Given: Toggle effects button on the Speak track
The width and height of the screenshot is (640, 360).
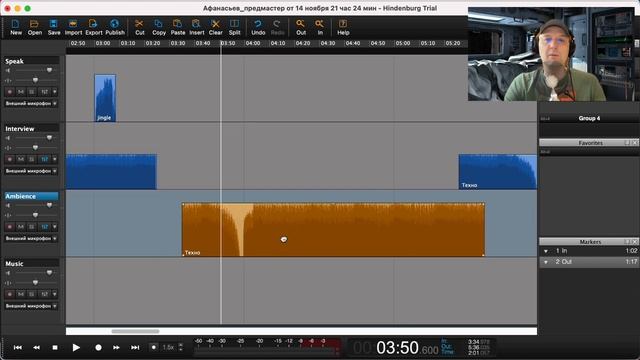Looking at the screenshot, I should coord(44,92).
